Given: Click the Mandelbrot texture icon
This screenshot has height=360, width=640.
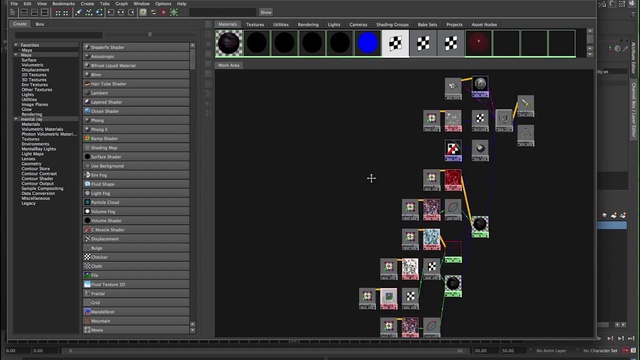Looking at the screenshot, I should click(x=87, y=312).
